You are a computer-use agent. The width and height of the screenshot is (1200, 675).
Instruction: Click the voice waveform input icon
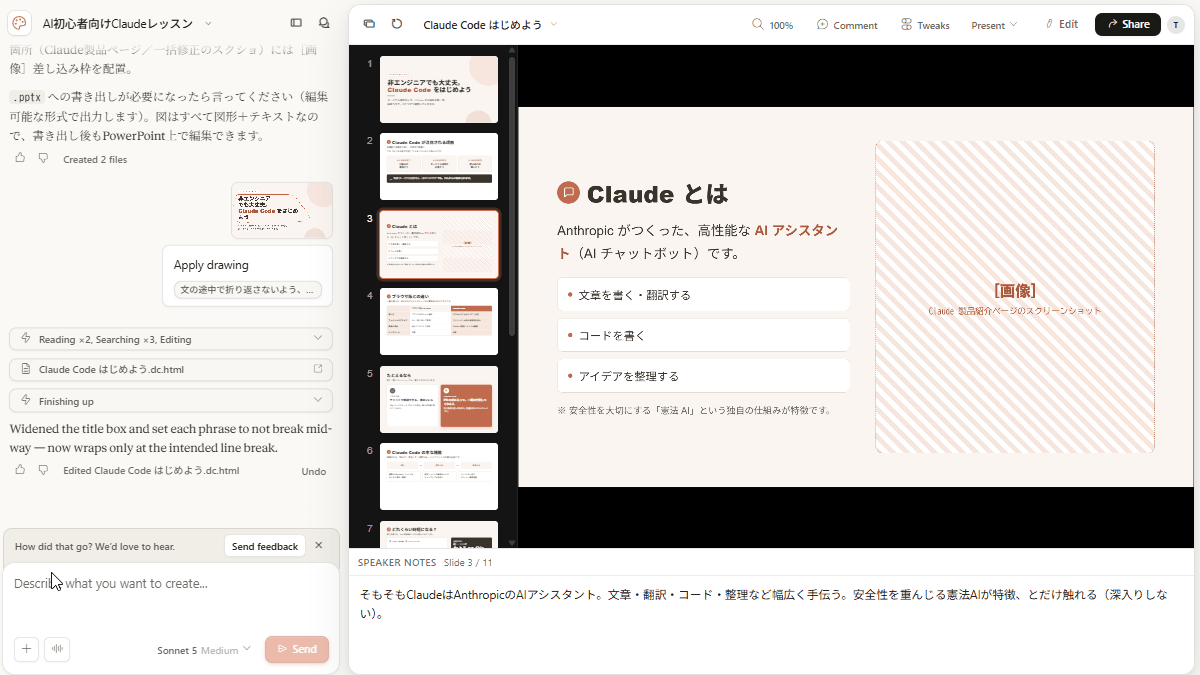(57, 649)
